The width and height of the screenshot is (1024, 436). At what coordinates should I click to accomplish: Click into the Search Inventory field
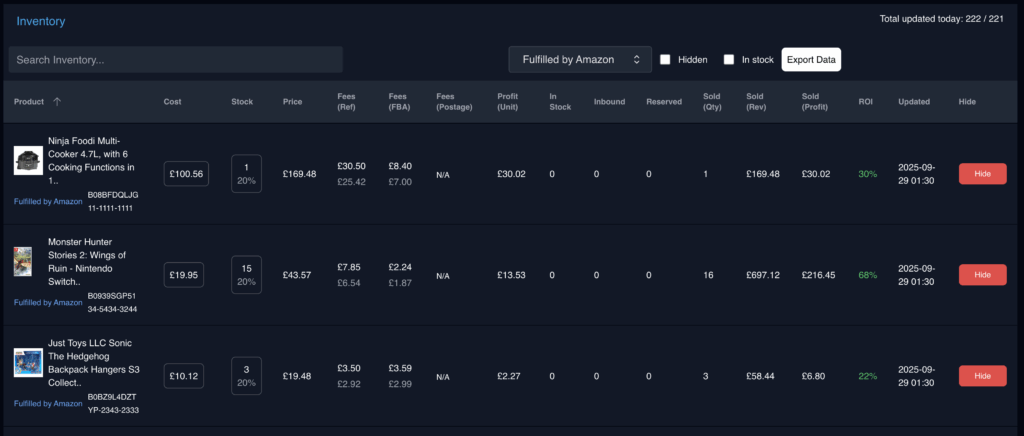click(176, 60)
